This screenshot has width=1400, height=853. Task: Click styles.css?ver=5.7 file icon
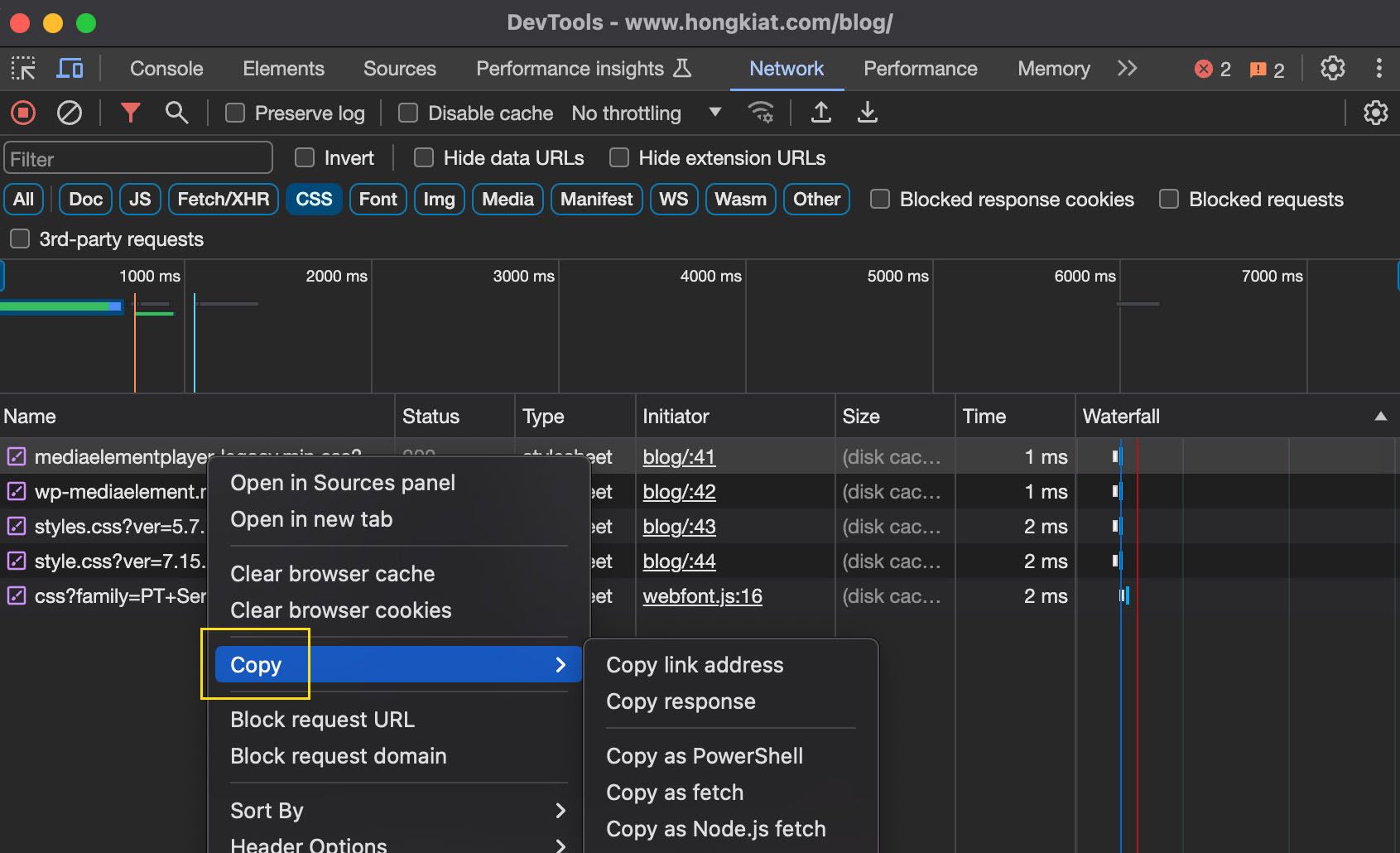click(x=17, y=526)
